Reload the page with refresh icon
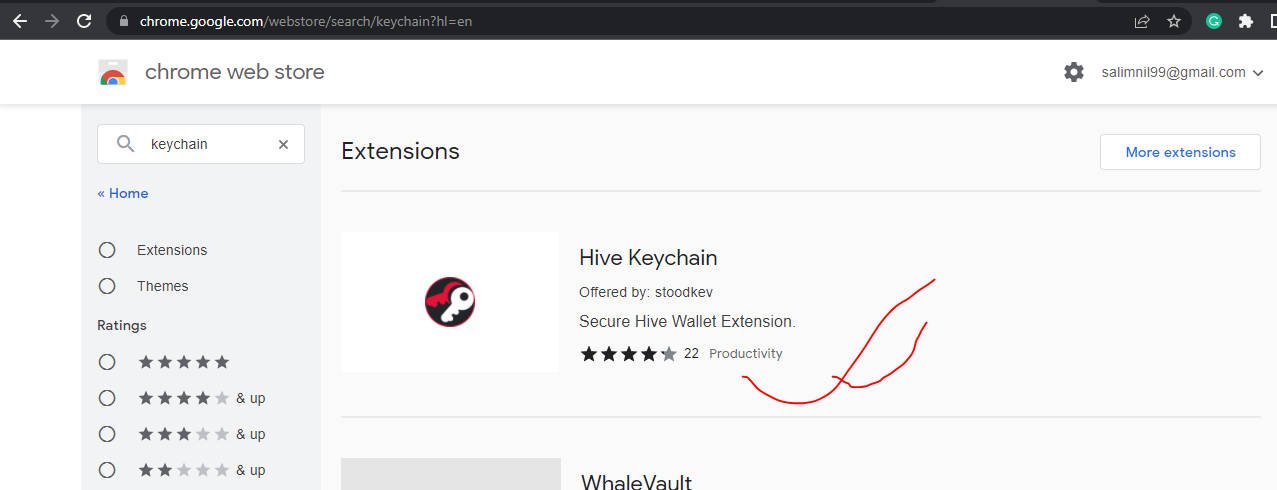The width and height of the screenshot is (1277, 490). [85, 20]
